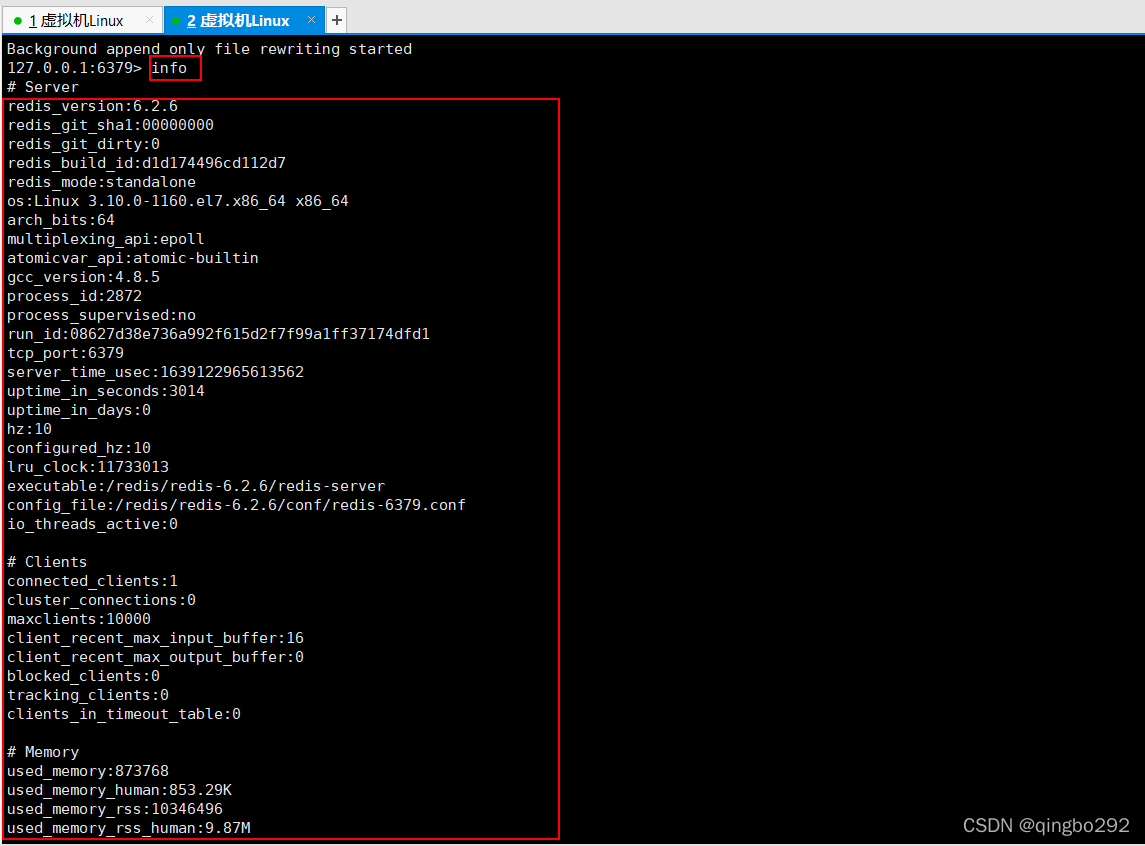Click the 'tcp_port:6379' line

point(66,353)
